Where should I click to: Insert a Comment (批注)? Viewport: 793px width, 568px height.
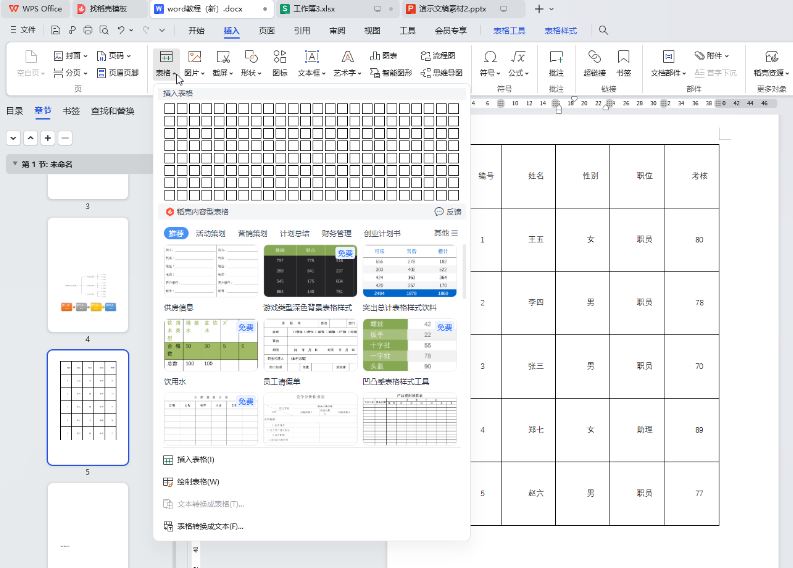556,63
